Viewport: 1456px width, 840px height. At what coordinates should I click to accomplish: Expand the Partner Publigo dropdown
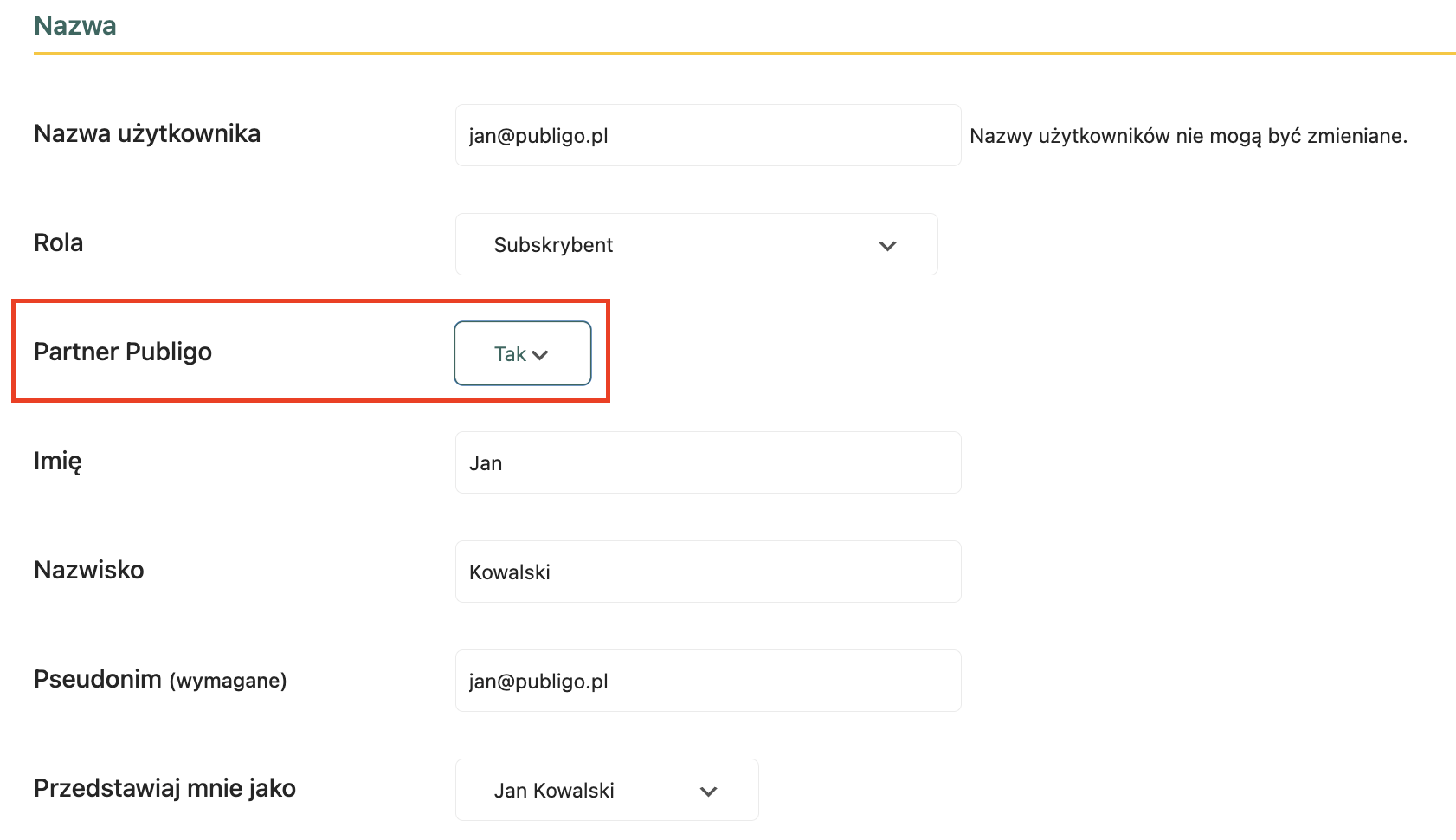(x=522, y=353)
